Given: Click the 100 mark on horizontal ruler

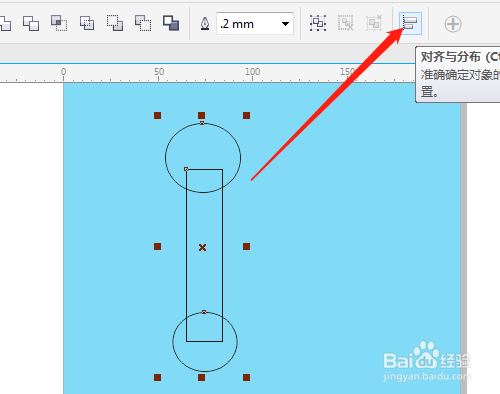Looking at the screenshot, I should 252,72.
